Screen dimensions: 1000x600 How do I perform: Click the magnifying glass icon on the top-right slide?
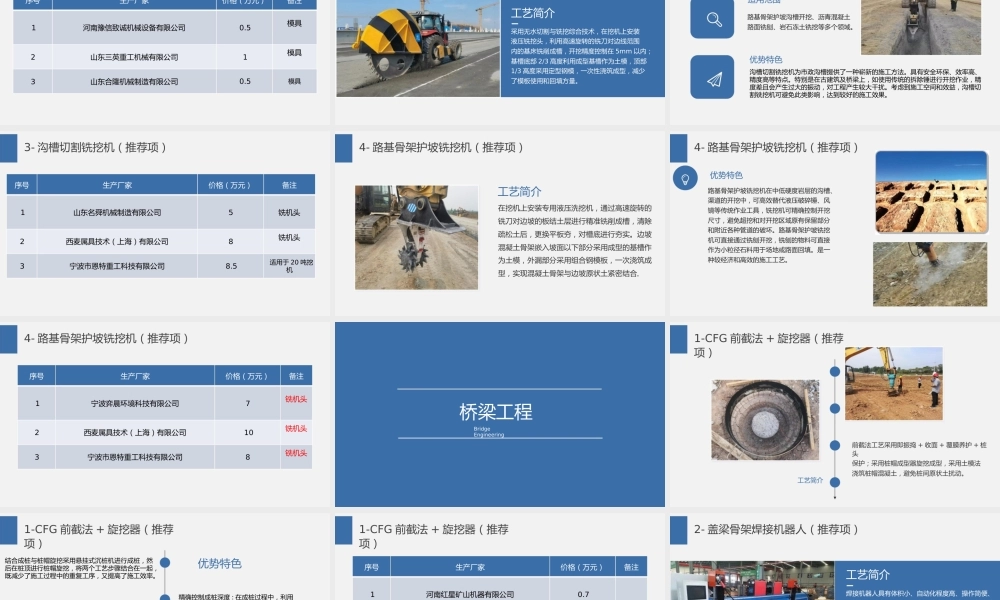pyautogui.click(x=712, y=19)
